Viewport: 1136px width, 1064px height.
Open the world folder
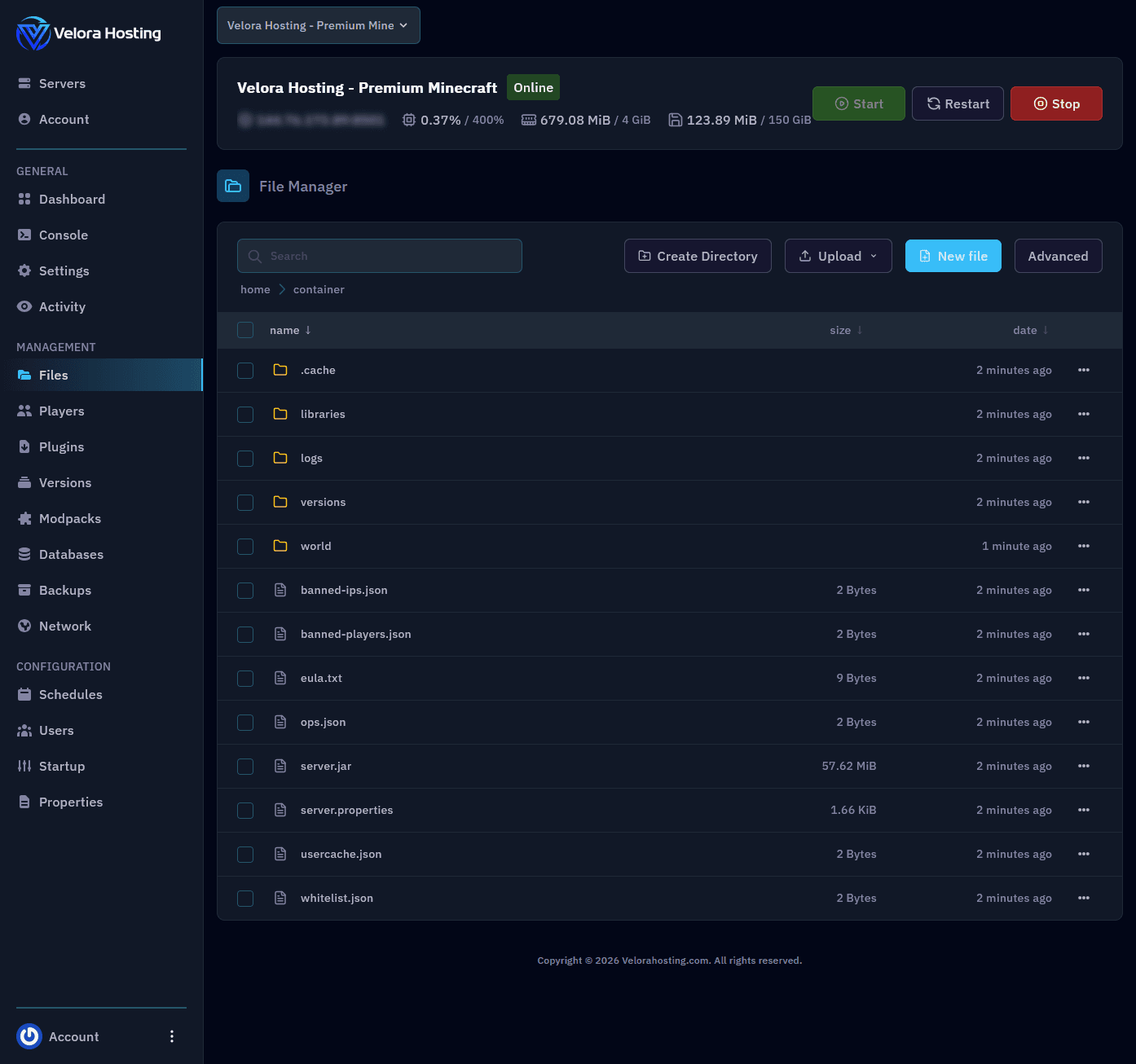316,546
